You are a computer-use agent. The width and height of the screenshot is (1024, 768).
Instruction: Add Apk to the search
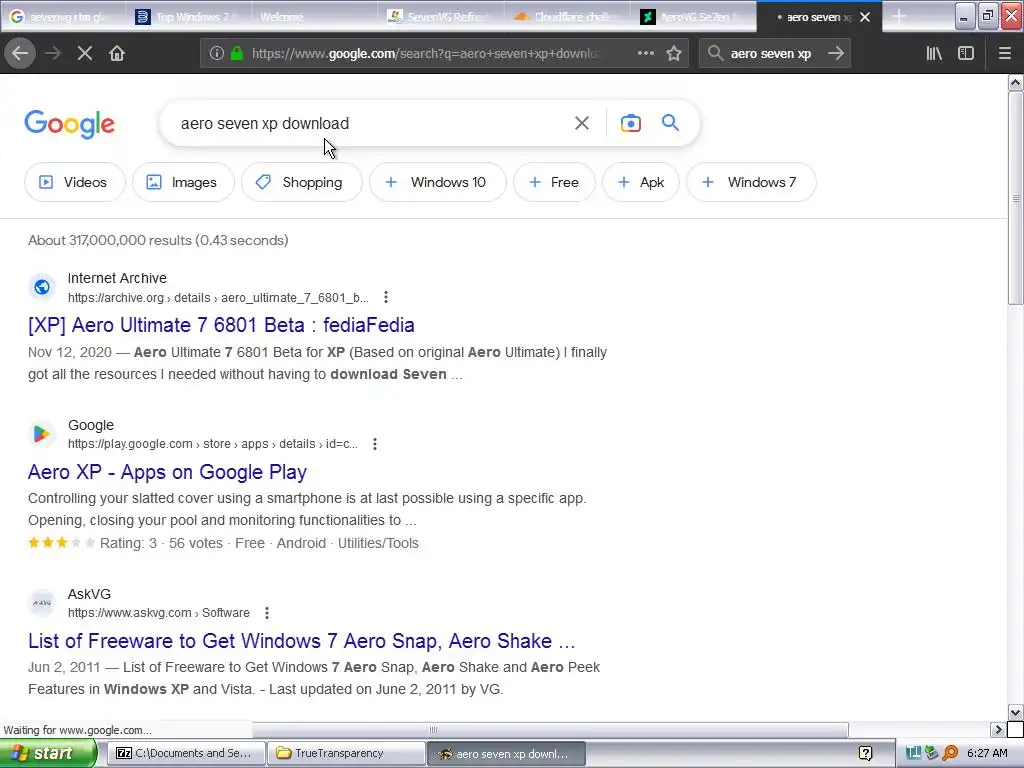pos(641,182)
